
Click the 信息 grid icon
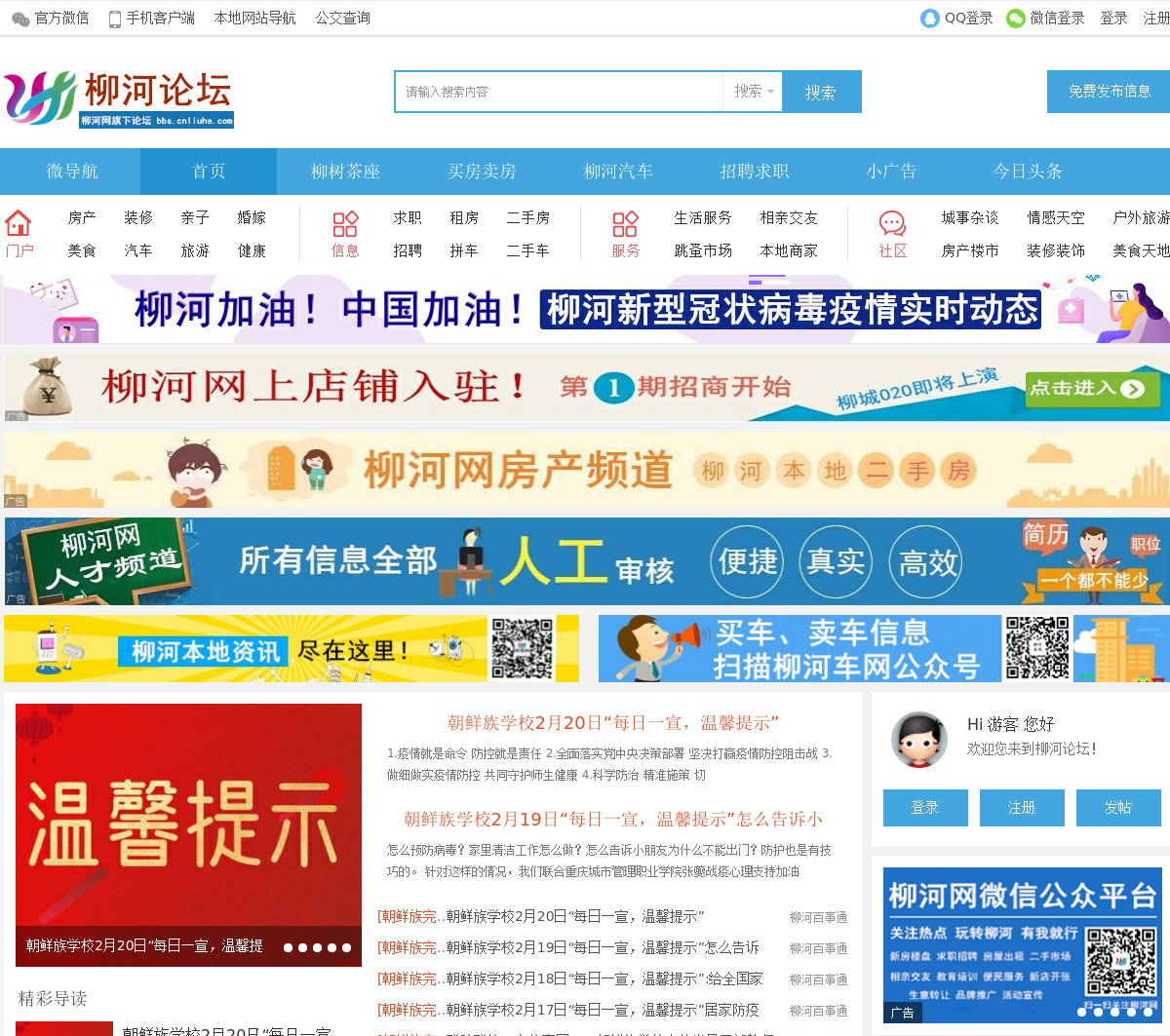coord(345,224)
